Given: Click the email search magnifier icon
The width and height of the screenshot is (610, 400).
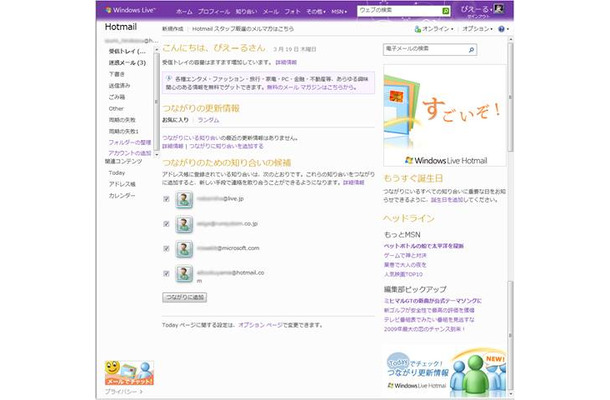Looking at the screenshot, I should tap(471, 49).
